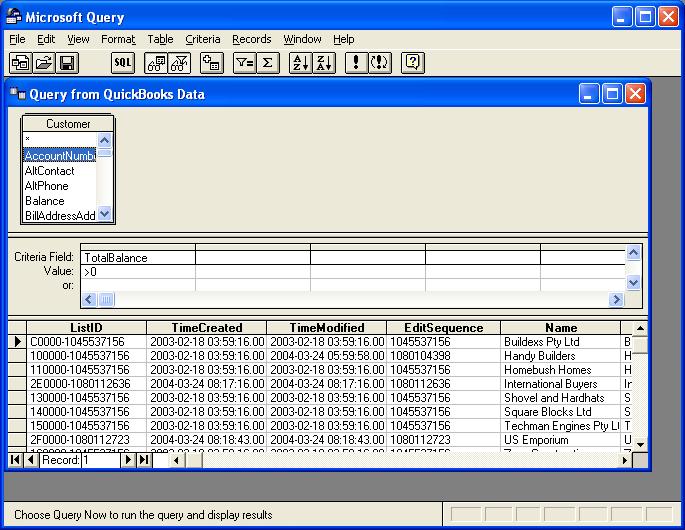Run the query with Query Now icon
685x530 pixels.
click(x=355, y=63)
